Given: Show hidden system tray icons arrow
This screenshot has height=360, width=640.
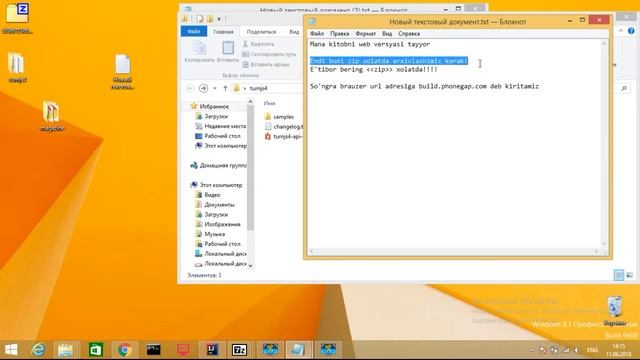Looking at the screenshot, I should (x=531, y=350).
